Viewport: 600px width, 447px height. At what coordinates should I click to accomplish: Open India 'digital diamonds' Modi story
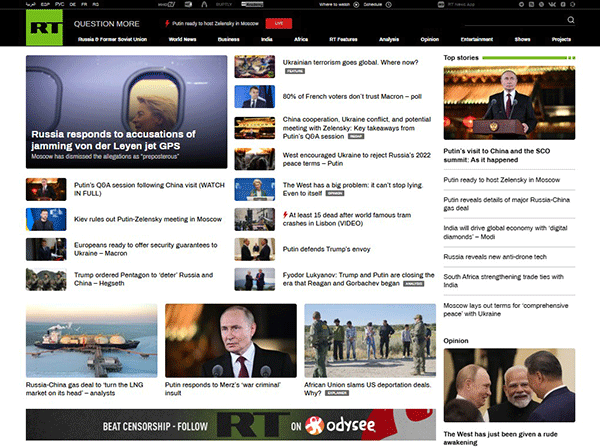505,232
